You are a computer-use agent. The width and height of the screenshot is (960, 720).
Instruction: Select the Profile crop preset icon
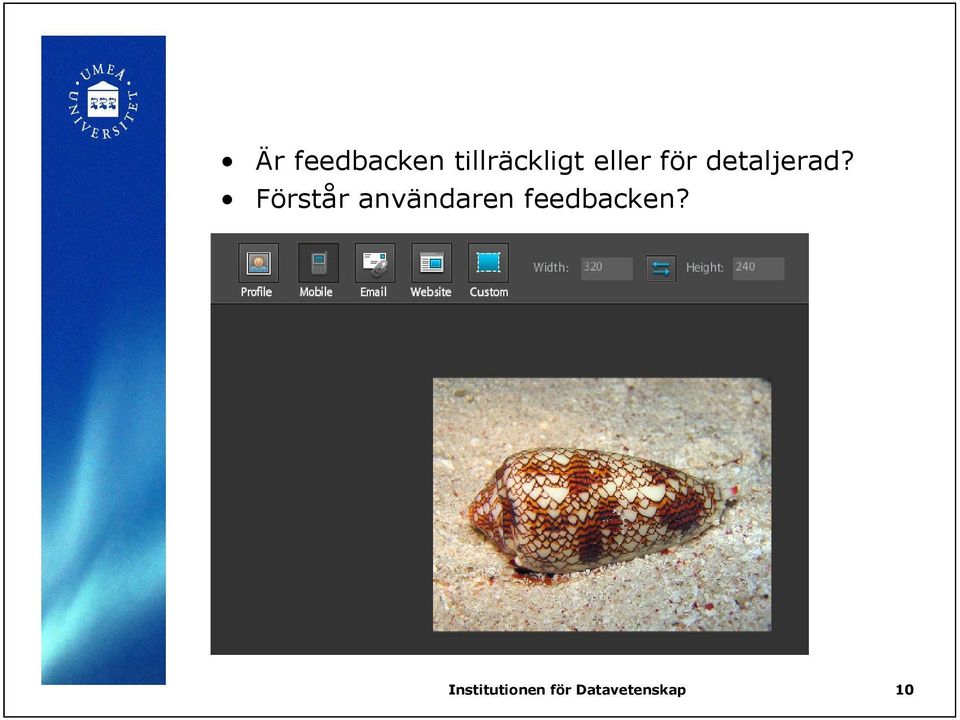(x=258, y=263)
